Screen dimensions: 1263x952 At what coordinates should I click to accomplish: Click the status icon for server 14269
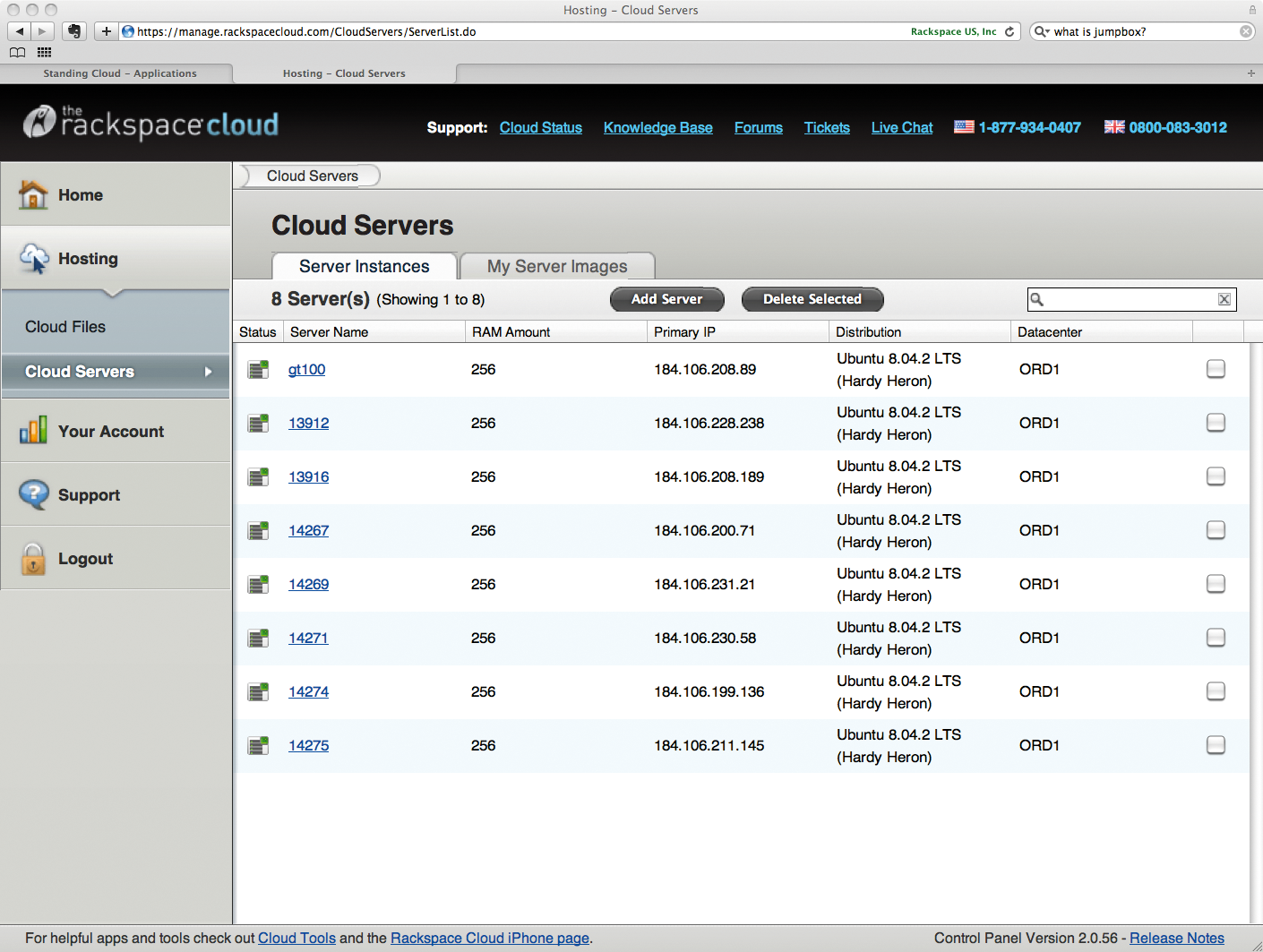point(258,584)
